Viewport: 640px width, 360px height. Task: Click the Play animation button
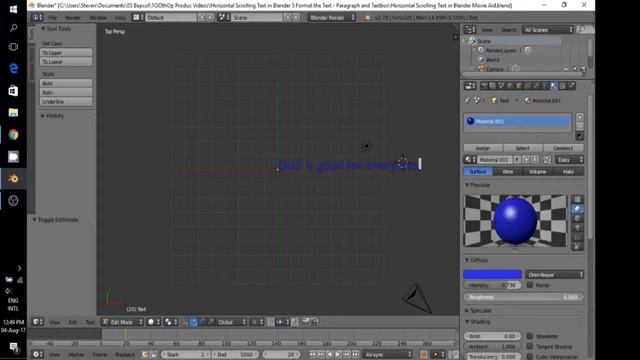(338, 354)
